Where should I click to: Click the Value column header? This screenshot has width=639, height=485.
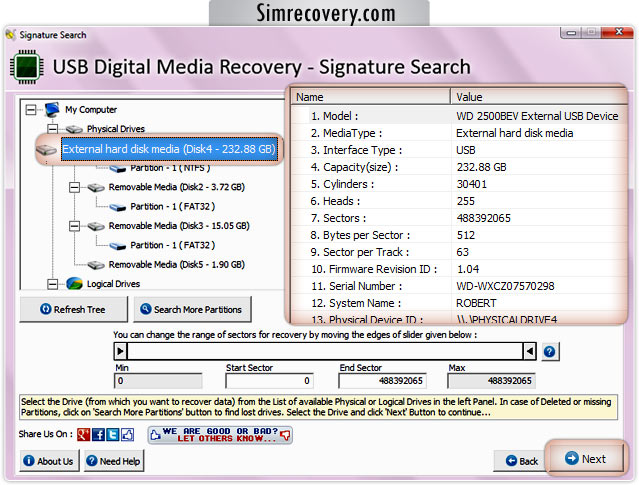[539, 97]
